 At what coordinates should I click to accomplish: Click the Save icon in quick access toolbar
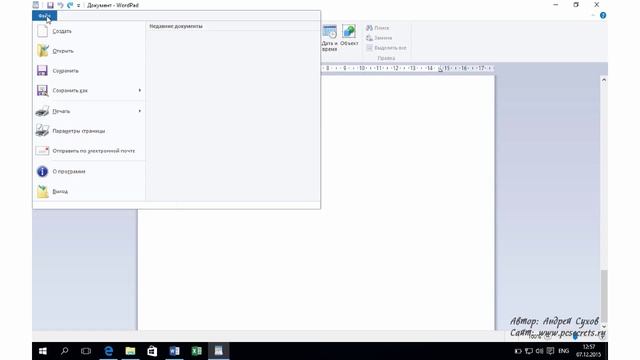50,5
